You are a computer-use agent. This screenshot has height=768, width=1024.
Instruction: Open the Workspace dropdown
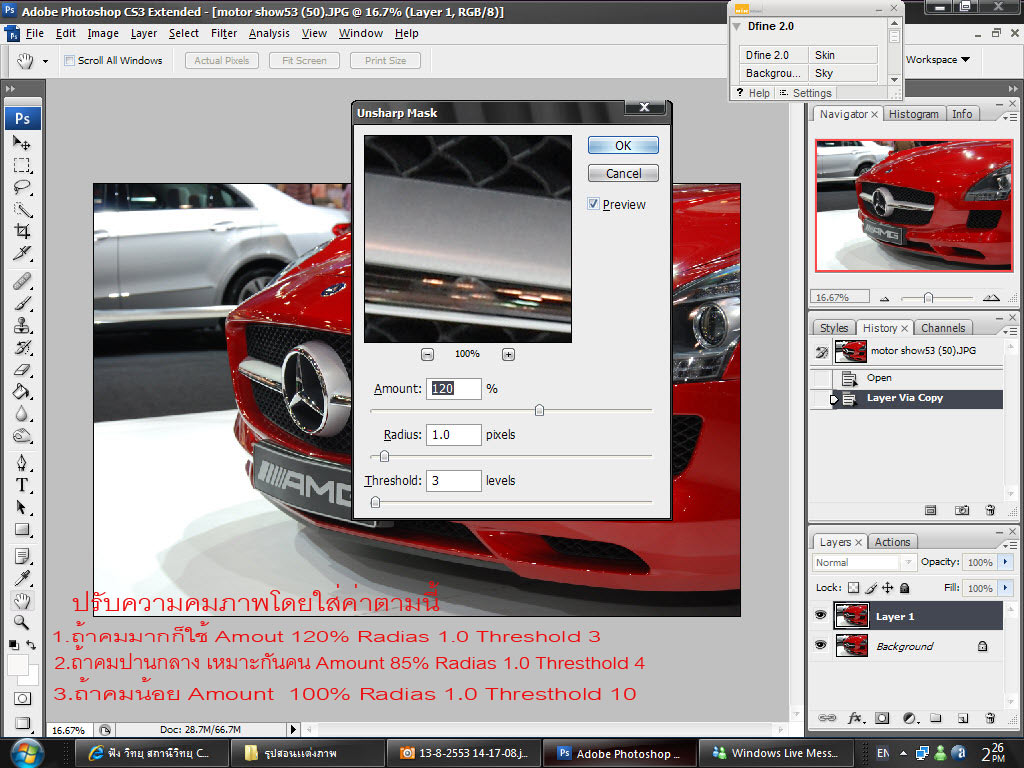pos(938,59)
